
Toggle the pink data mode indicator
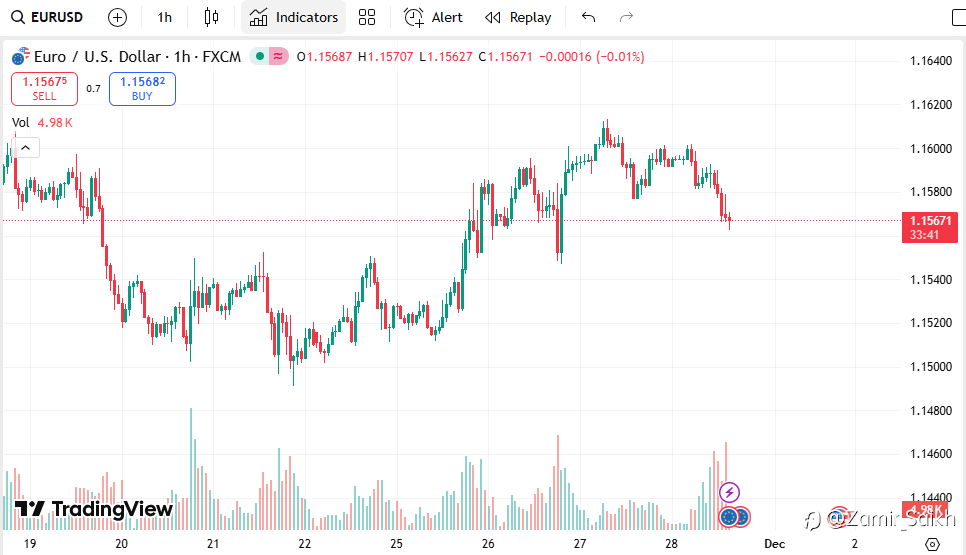(278, 57)
